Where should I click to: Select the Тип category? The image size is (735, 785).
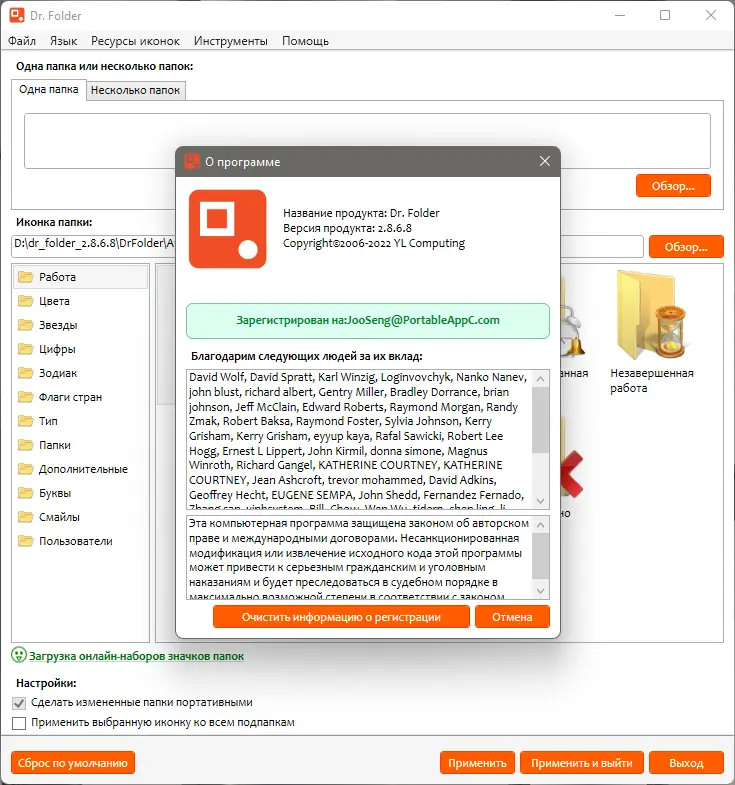tap(81, 421)
